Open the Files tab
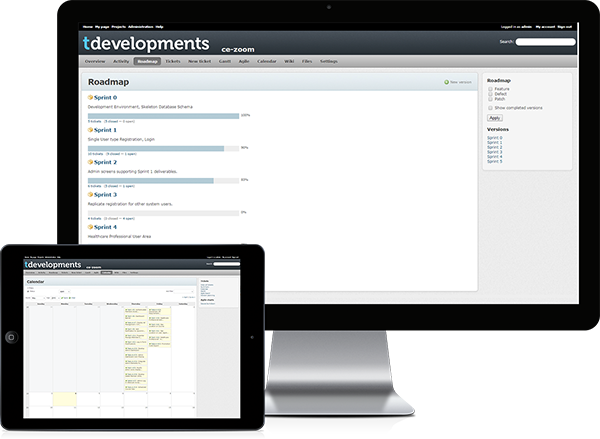 coord(307,61)
